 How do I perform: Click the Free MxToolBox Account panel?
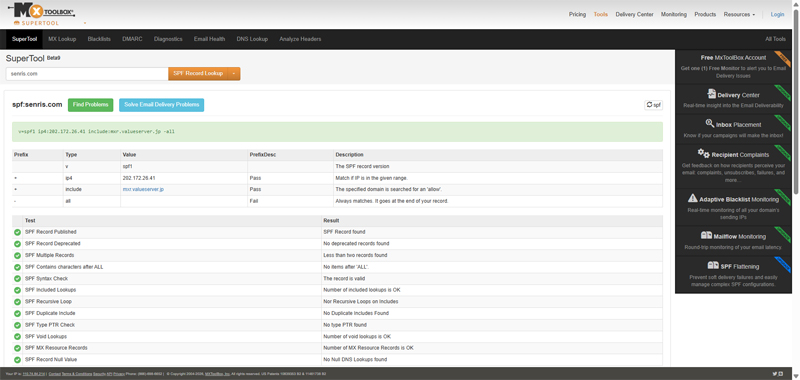[733, 66]
